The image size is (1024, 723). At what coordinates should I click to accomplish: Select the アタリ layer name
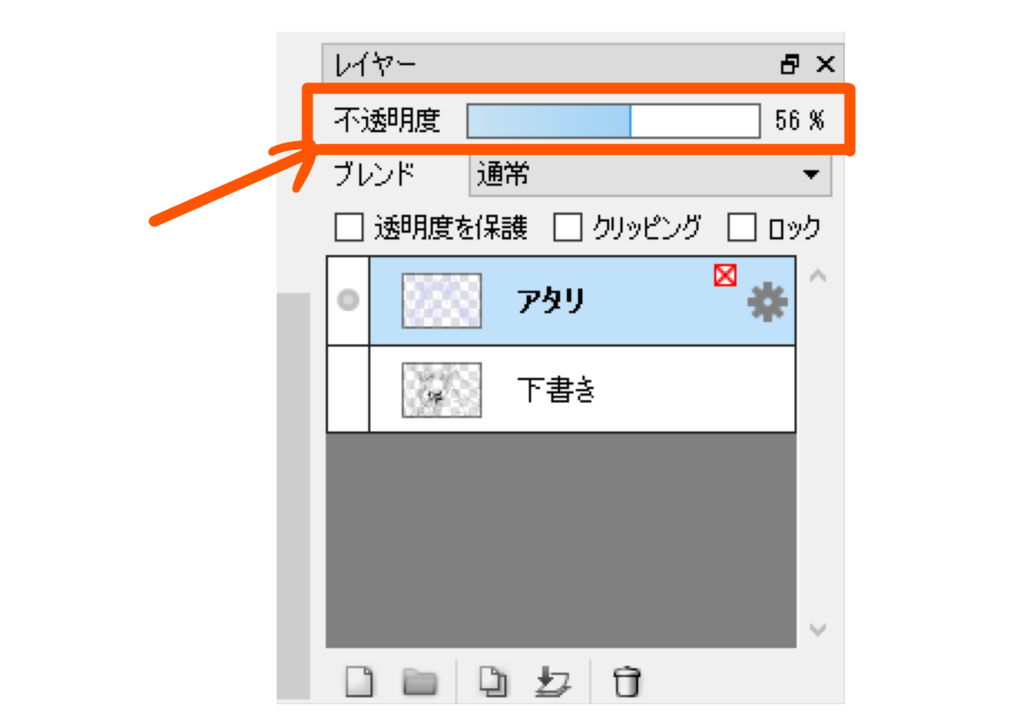pos(550,300)
